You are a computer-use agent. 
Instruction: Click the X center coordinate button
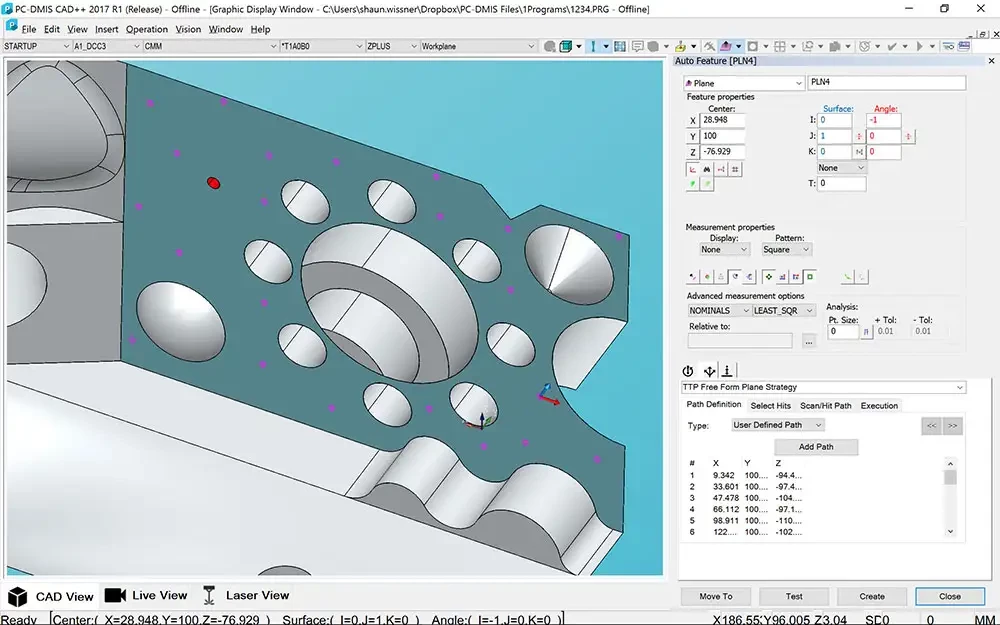[x=693, y=120]
